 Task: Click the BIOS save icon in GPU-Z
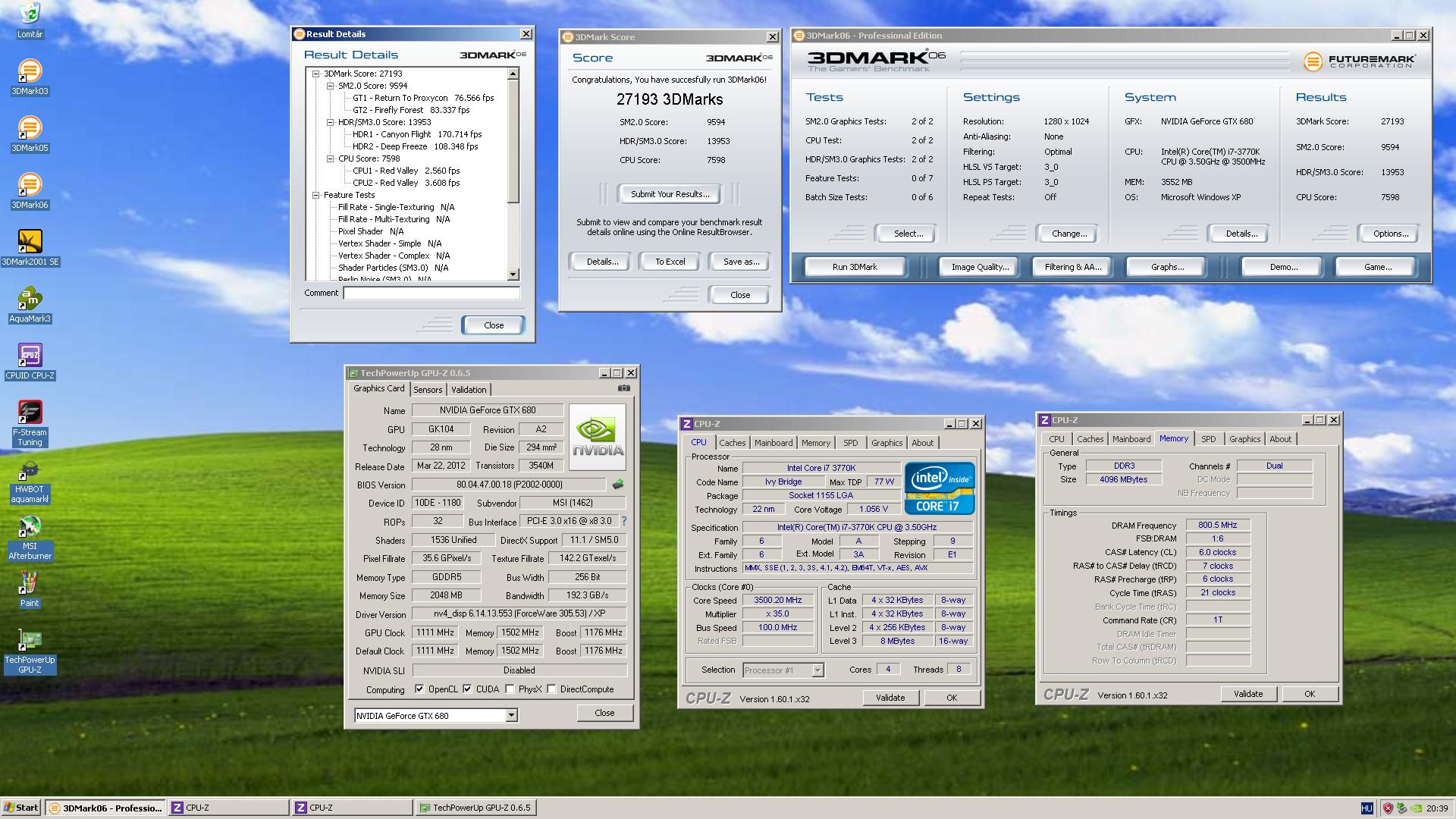618,484
